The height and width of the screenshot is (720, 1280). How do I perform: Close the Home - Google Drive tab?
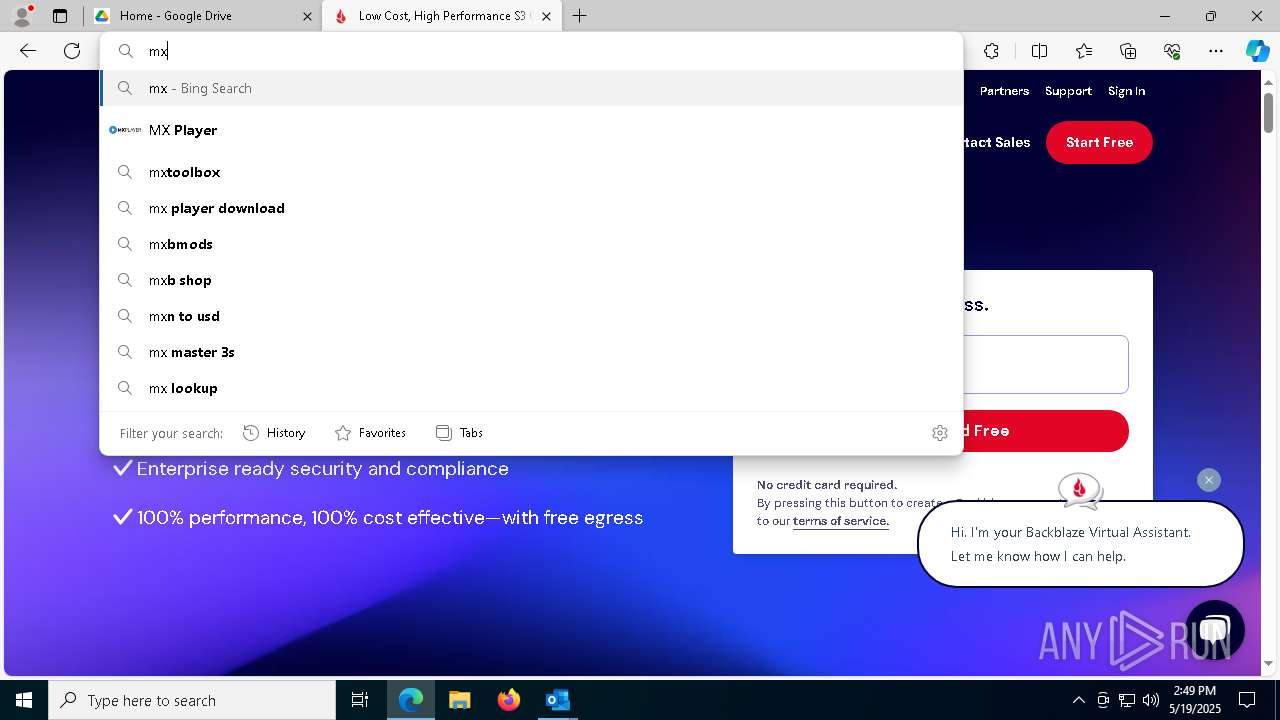tap(307, 16)
